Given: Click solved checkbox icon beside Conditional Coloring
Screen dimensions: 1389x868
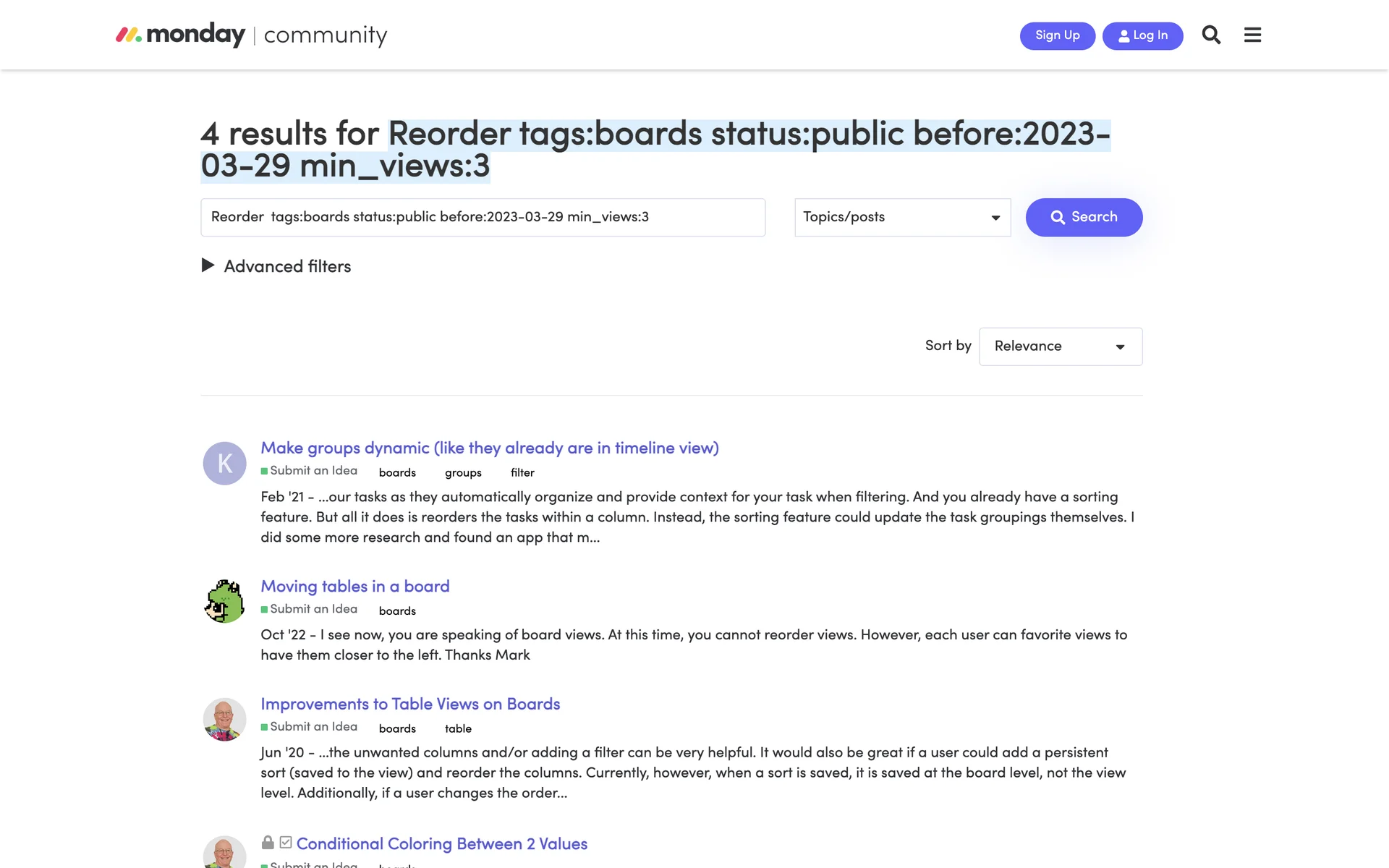Looking at the screenshot, I should [286, 843].
